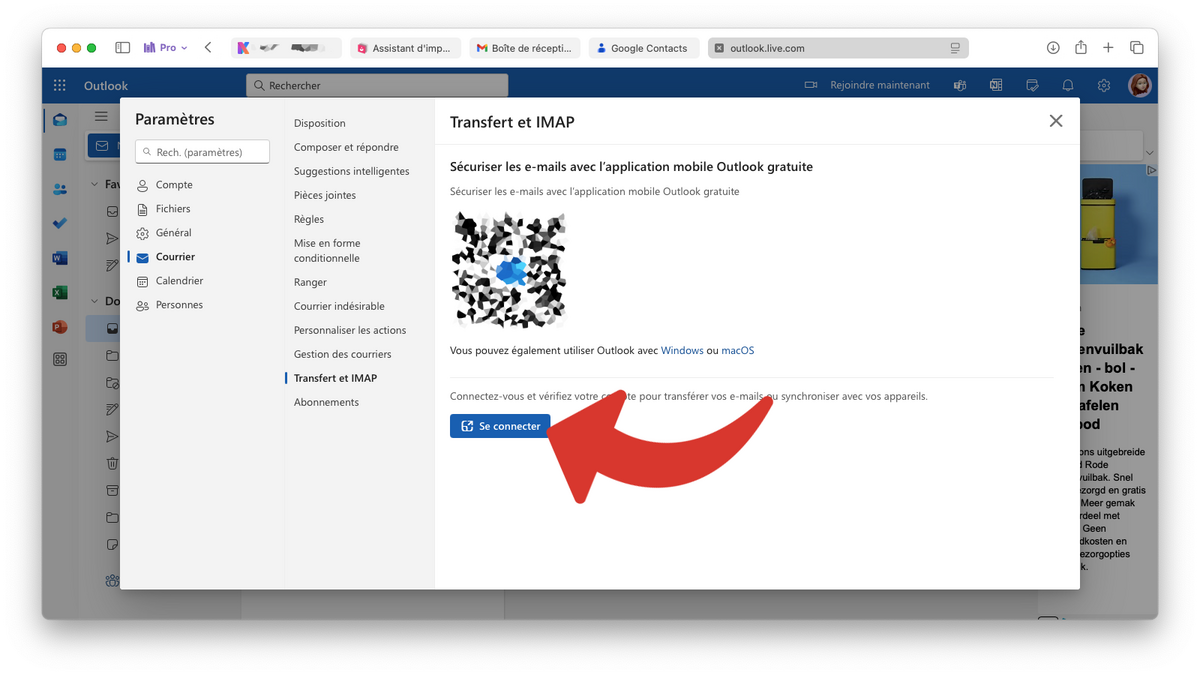Screen dimensions: 1200x675
Task: Click the reader icon in the address bar
Action: tap(955, 48)
